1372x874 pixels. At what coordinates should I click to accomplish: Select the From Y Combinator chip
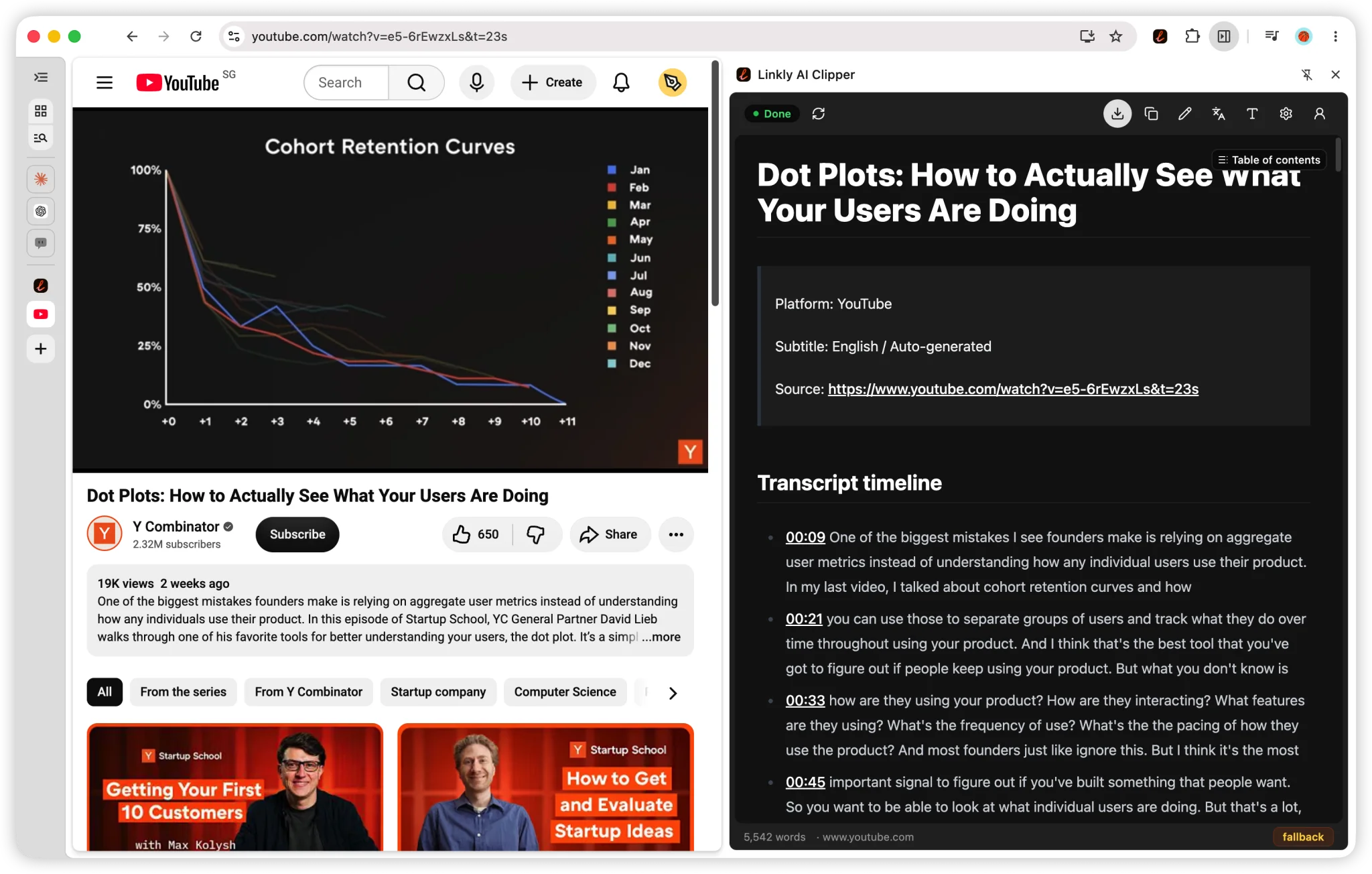tap(308, 692)
